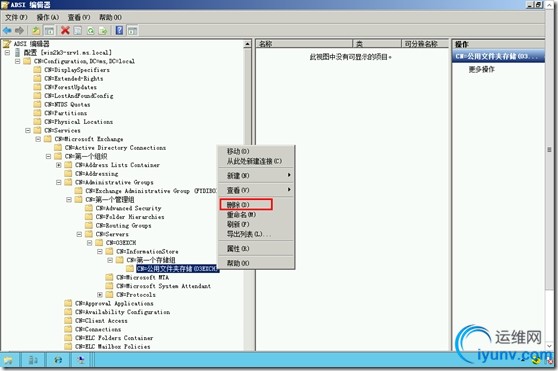Open the 帮助(H) menu in menu bar

110,17
